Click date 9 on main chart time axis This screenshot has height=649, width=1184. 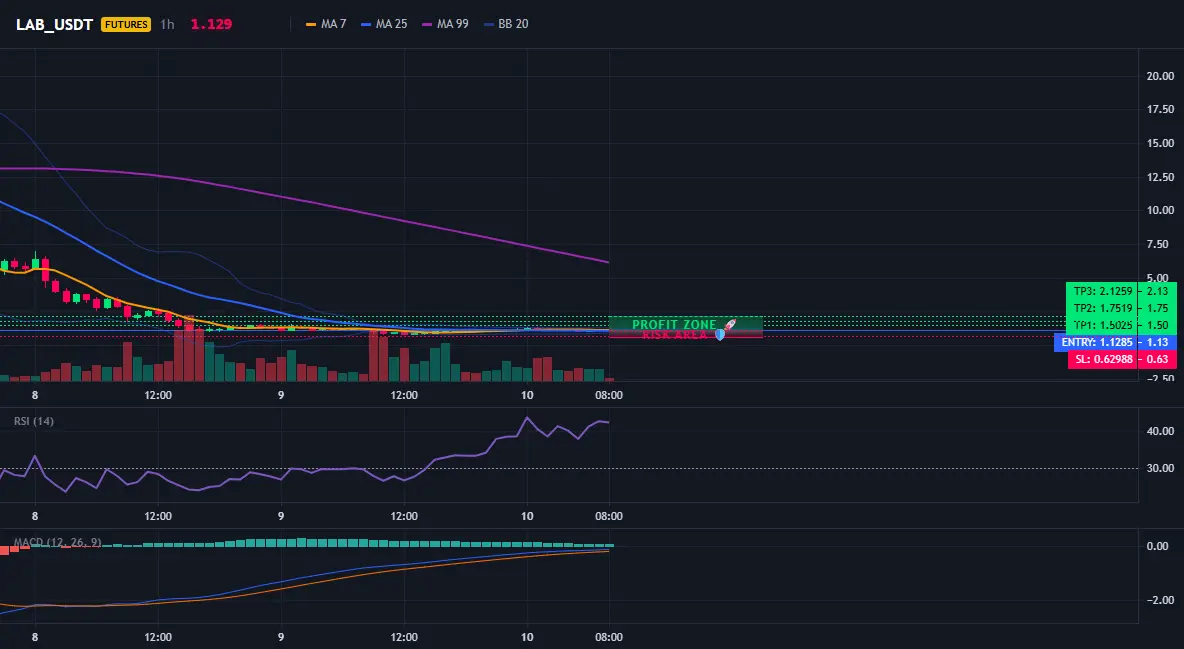tap(281, 395)
